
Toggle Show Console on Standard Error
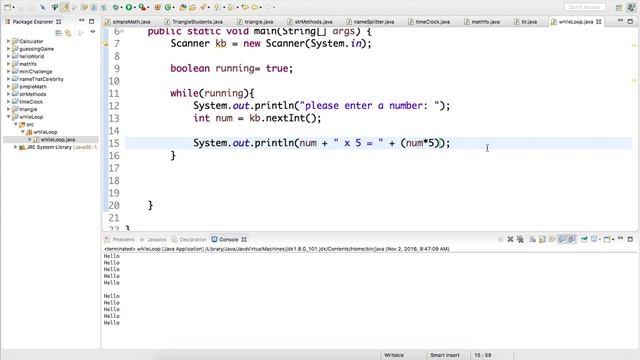click(x=572, y=239)
